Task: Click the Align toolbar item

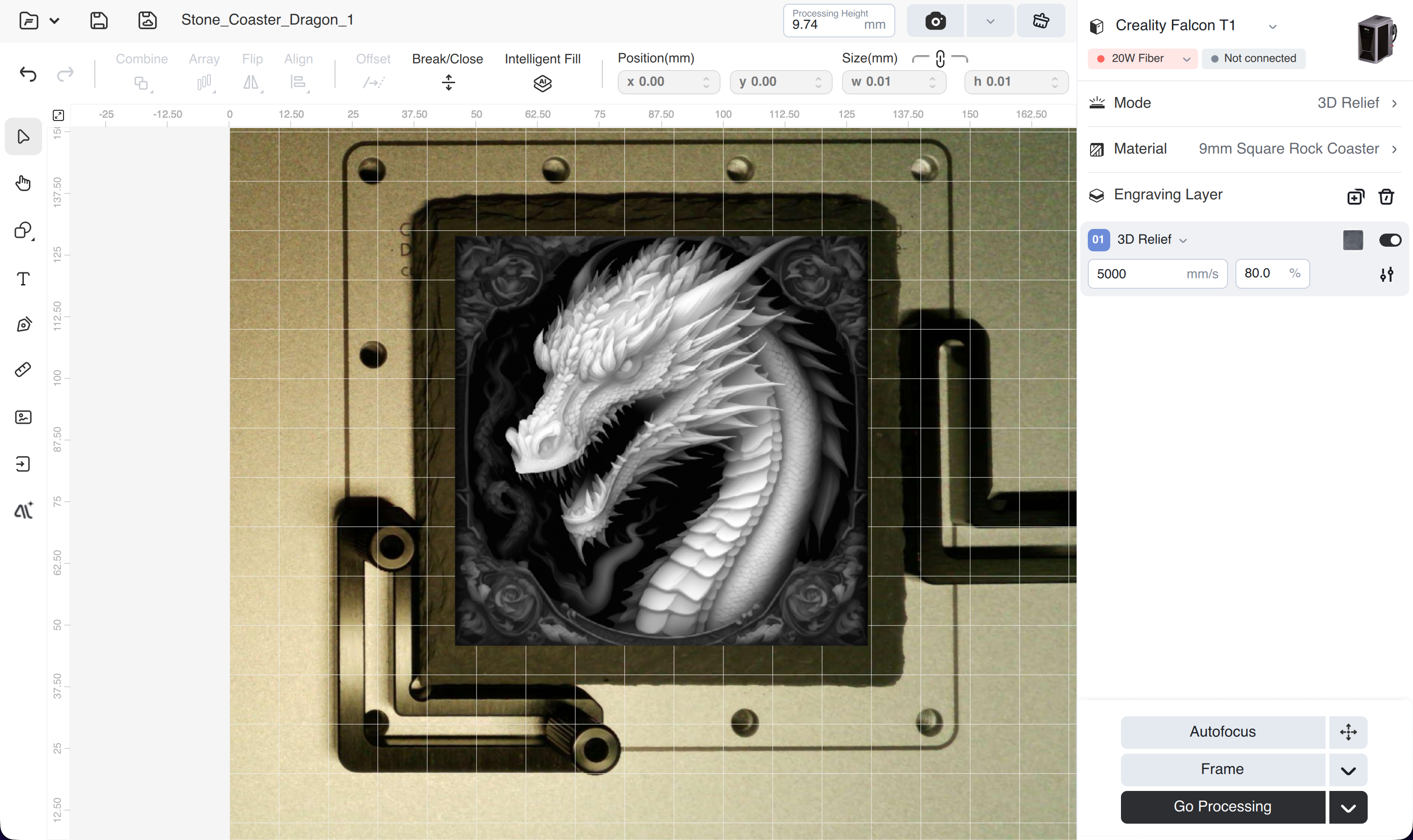Action: [298, 72]
